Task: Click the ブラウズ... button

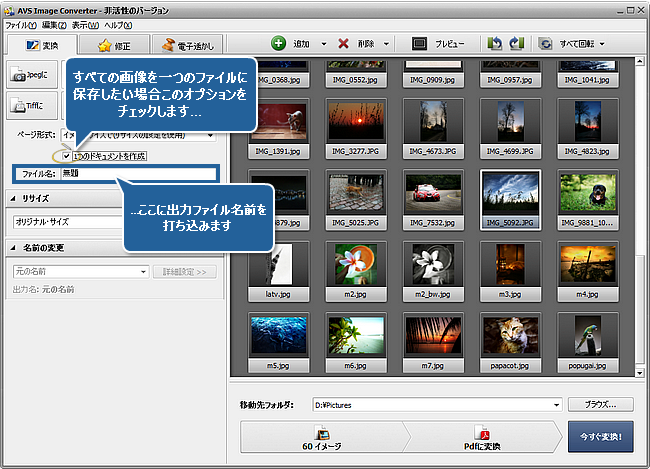Action: [x=601, y=405]
